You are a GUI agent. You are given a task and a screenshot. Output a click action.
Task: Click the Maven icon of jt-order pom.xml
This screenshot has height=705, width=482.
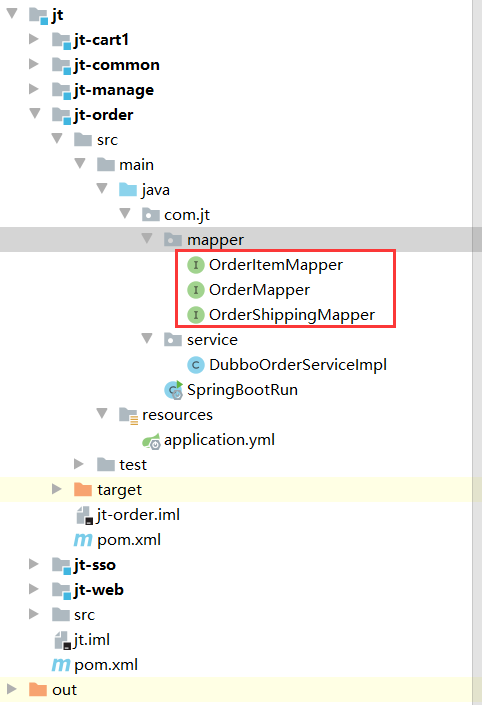pos(83,540)
